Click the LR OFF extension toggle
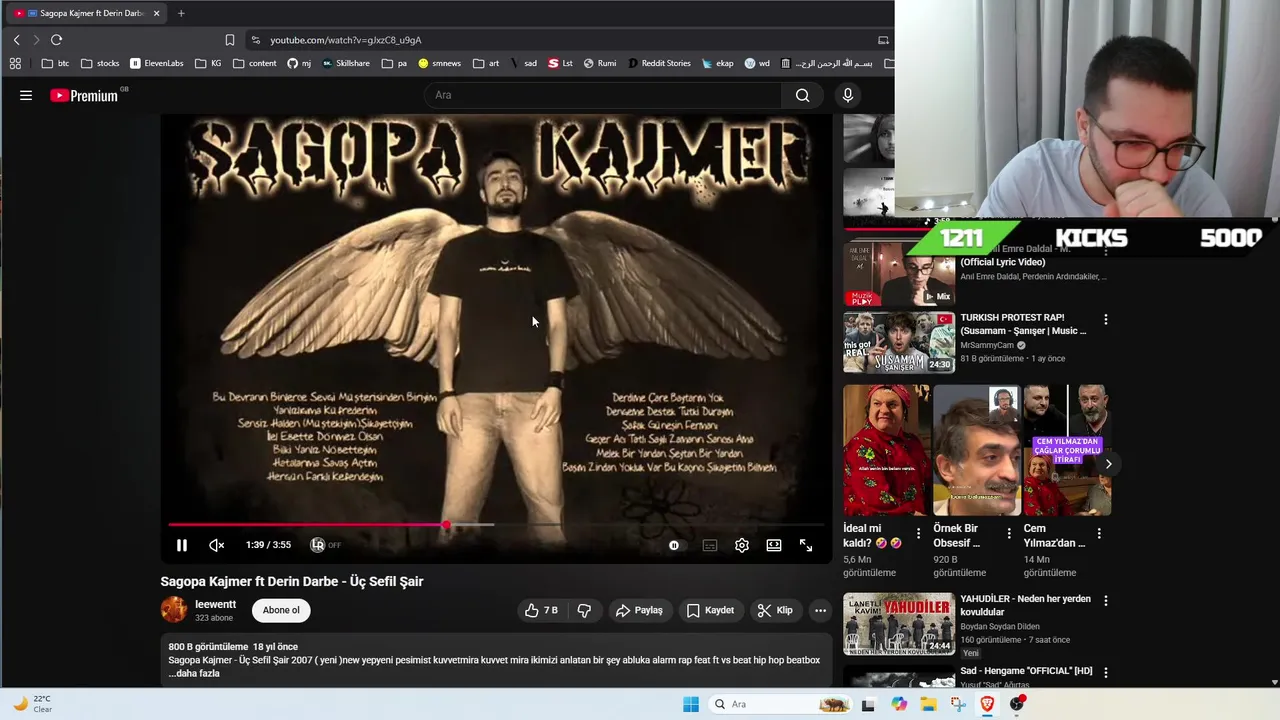The height and width of the screenshot is (720, 1280). coord(325,545)
